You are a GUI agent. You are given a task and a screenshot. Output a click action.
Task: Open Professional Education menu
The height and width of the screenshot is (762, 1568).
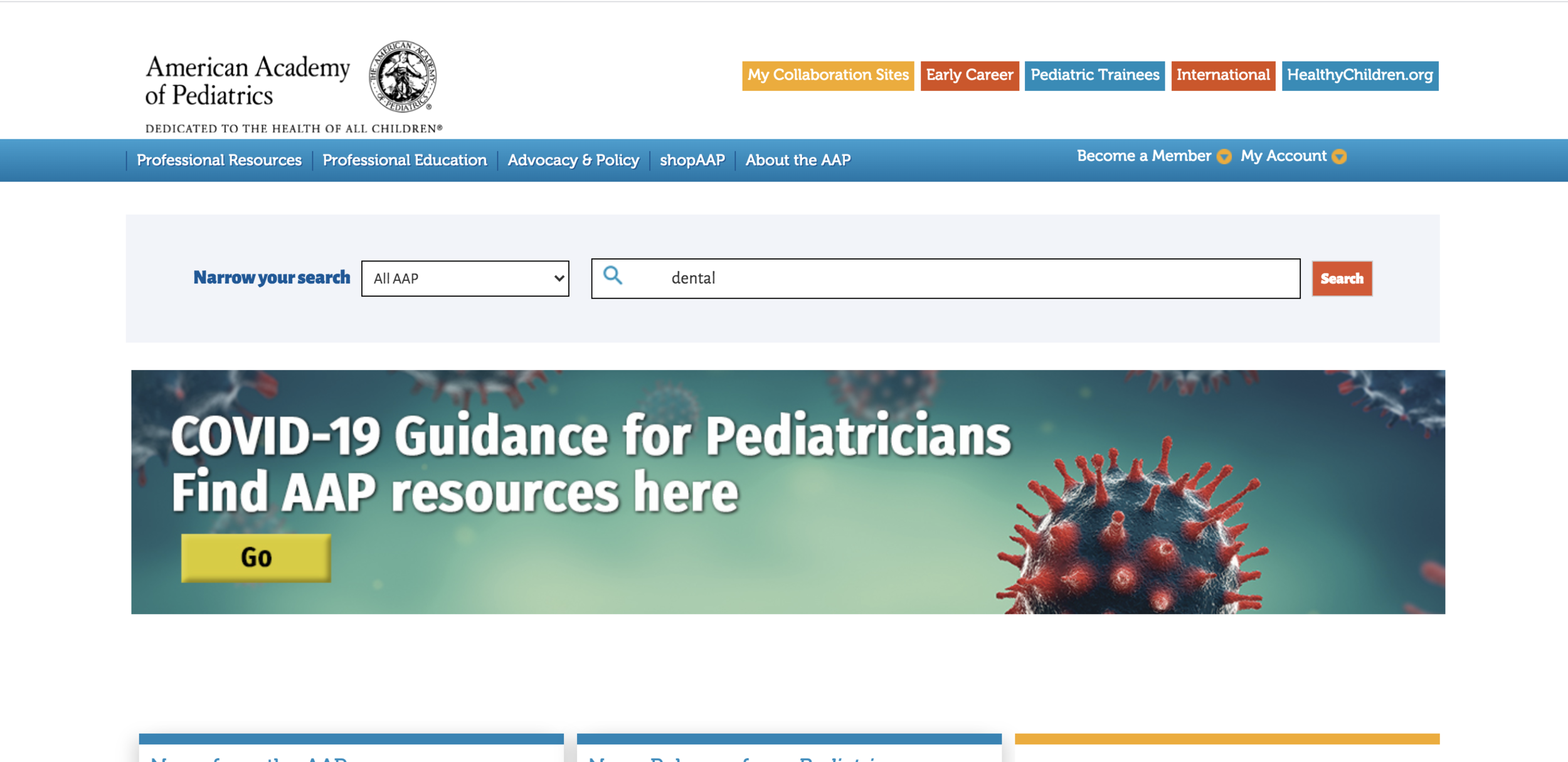tap(405, 160)
